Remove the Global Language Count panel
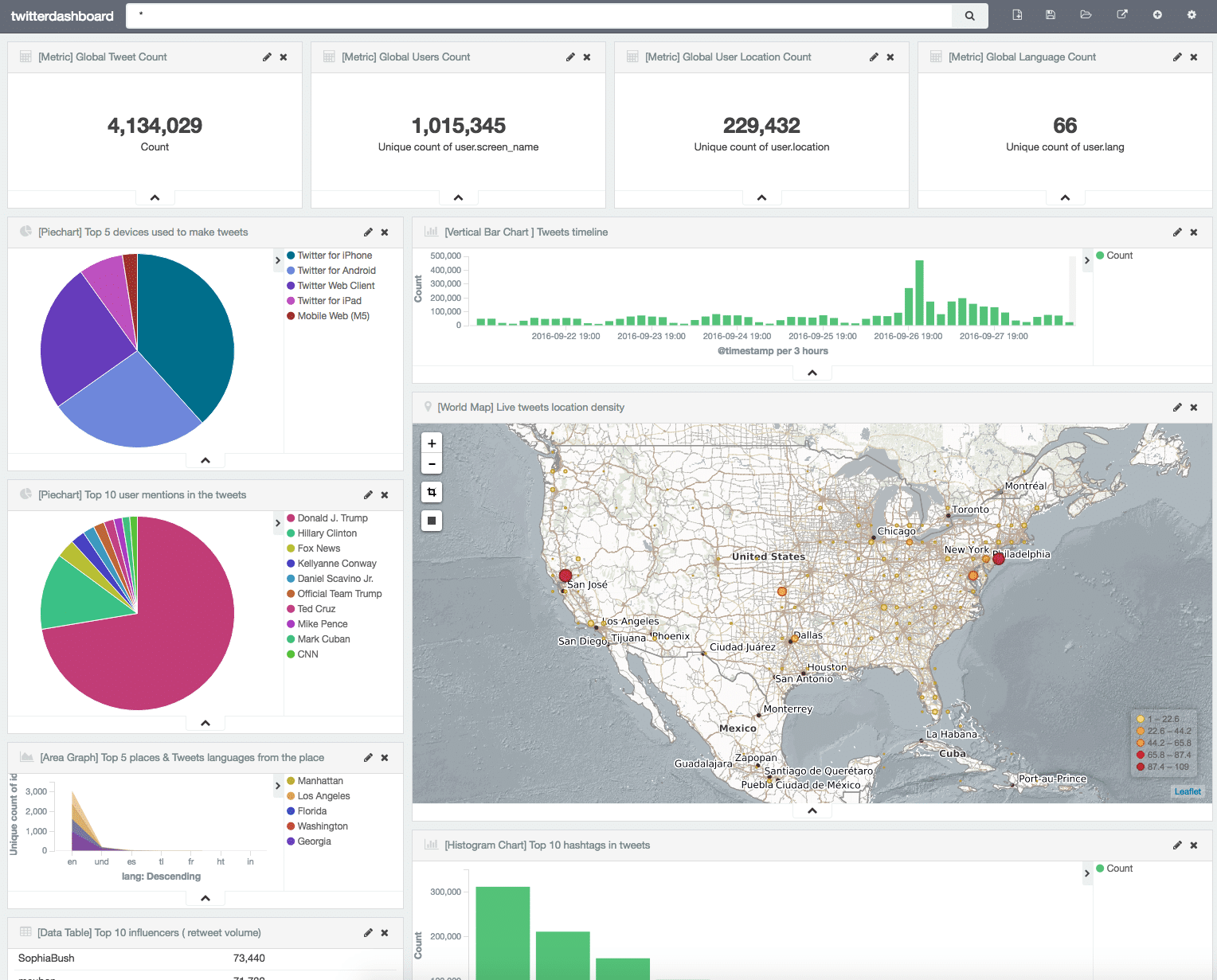 coord(1194,57)
